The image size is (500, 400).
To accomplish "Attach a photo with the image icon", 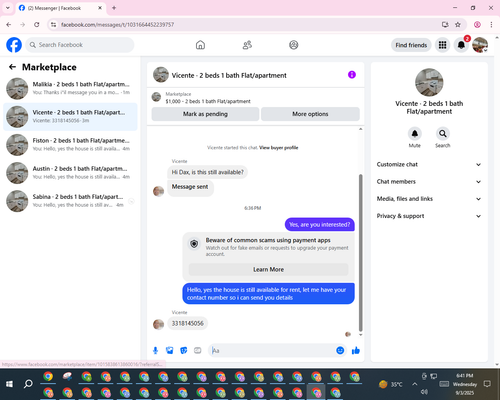I will [x=170, y=350].
